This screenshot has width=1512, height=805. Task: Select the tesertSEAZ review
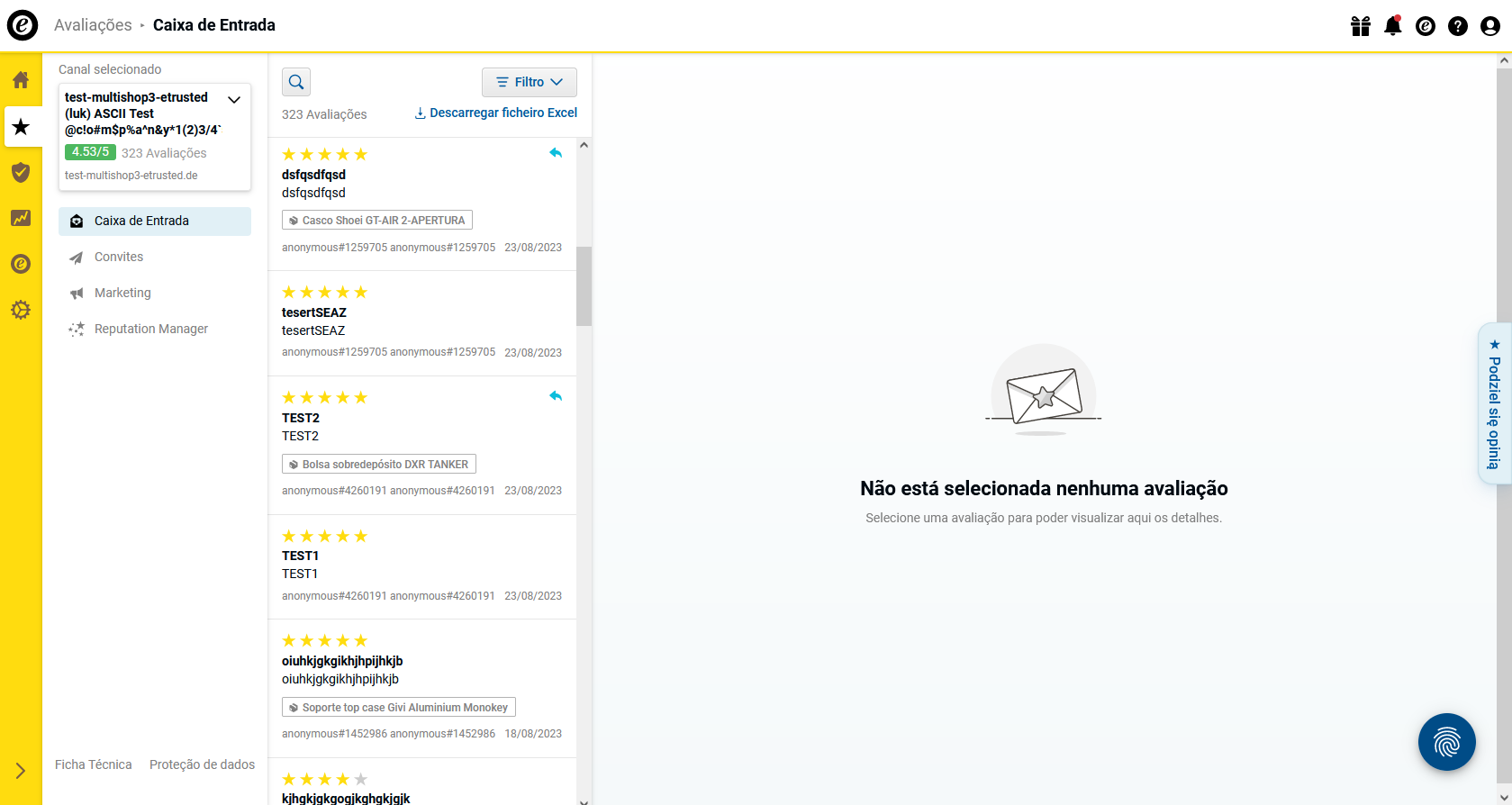422,324
